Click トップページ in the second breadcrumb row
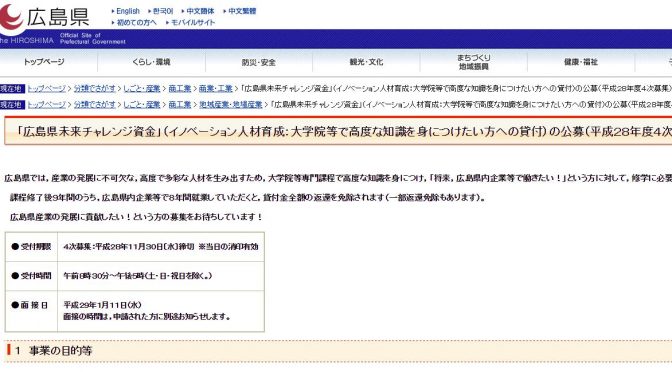 coord(47,104)
